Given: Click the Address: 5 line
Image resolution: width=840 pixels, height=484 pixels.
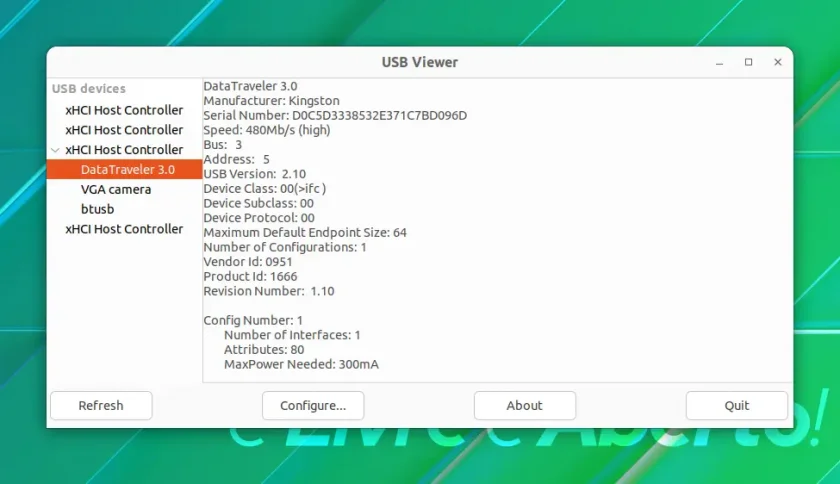Looking at the screenshot, I should [236, 159].
